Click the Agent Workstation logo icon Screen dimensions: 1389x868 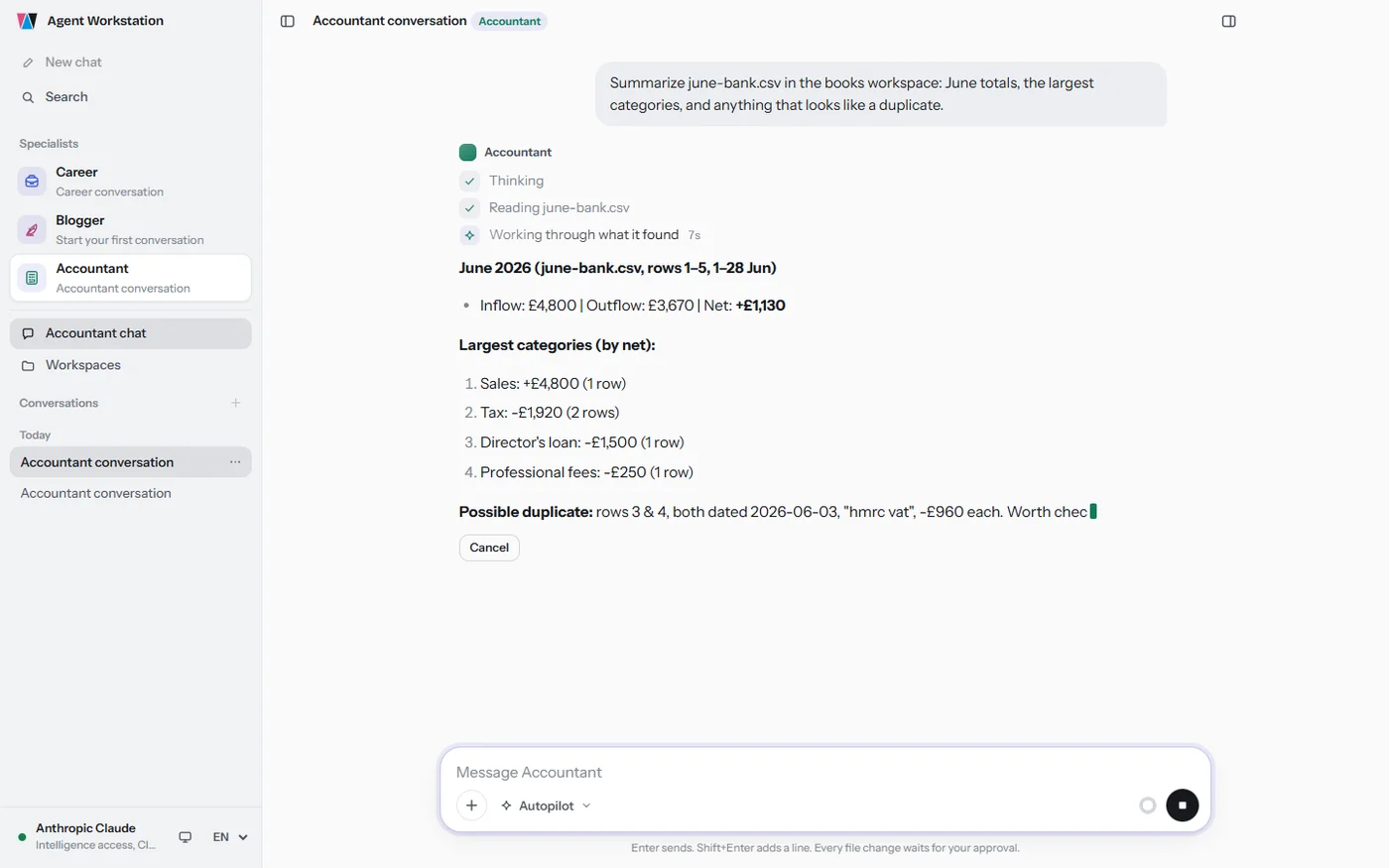pyautogui.click(x=27, y=21)
